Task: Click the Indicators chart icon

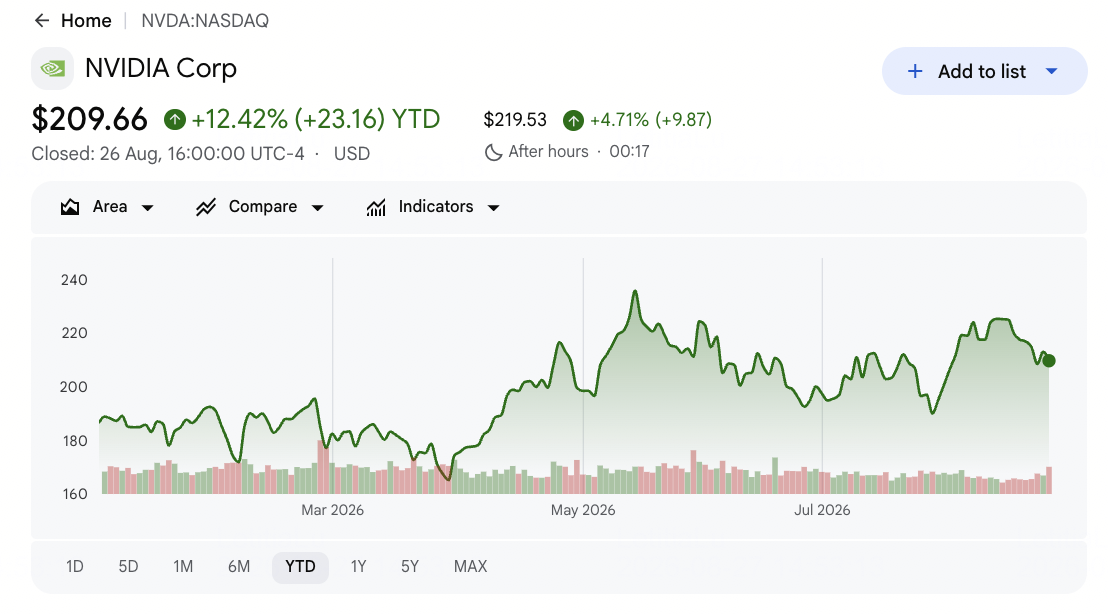Action: pos(376,207)
